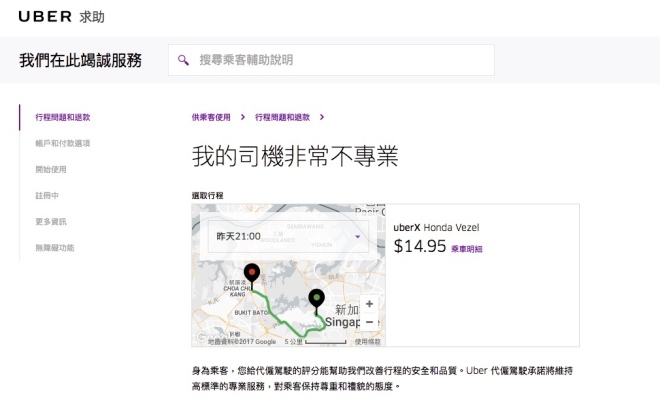Zoom in the map with plus button
Screen dimensions: 660x419
pyautogui.click(x=369, y=304)
